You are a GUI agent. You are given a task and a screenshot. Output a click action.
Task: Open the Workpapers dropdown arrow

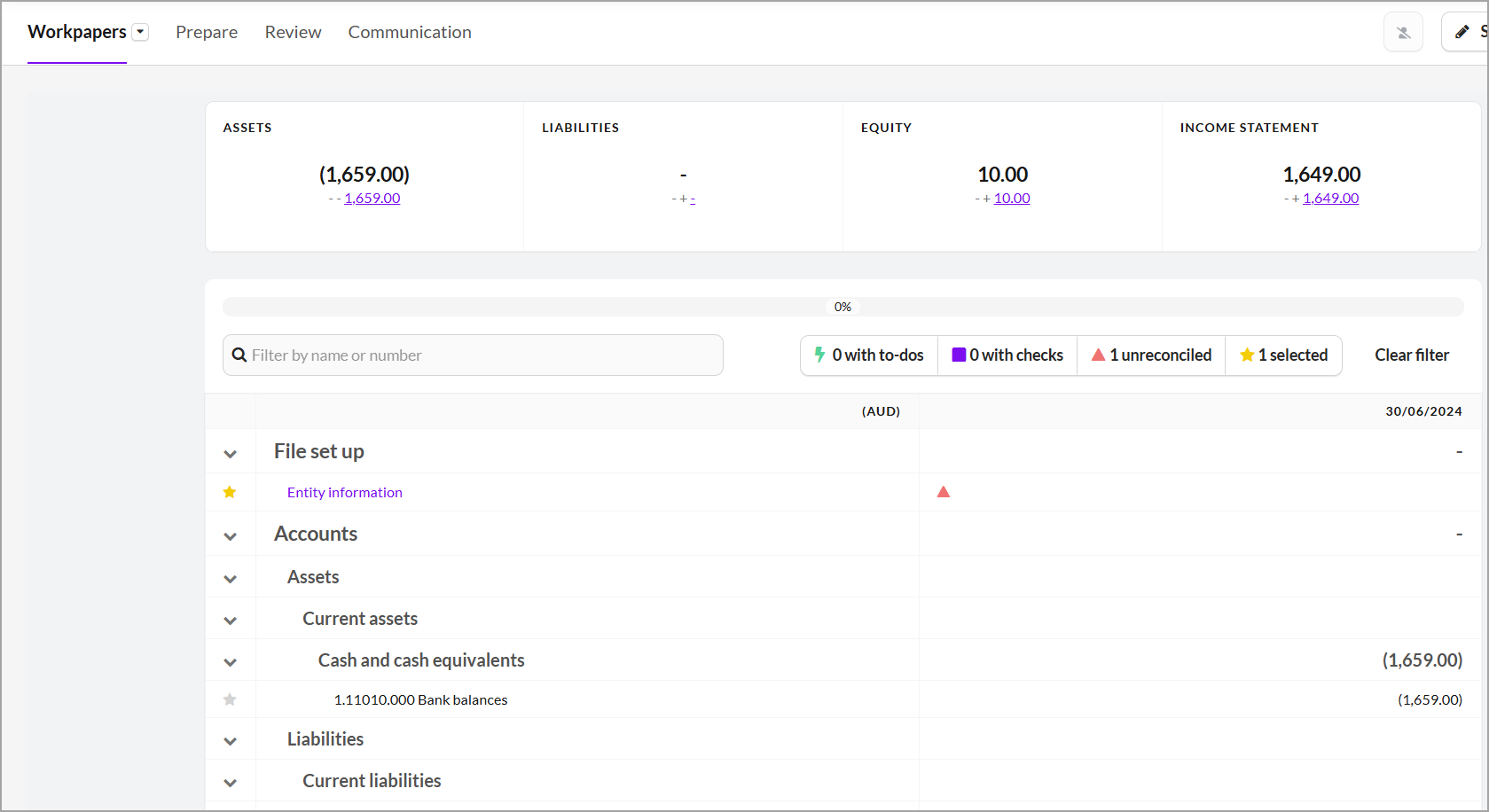tap(140, 32)
